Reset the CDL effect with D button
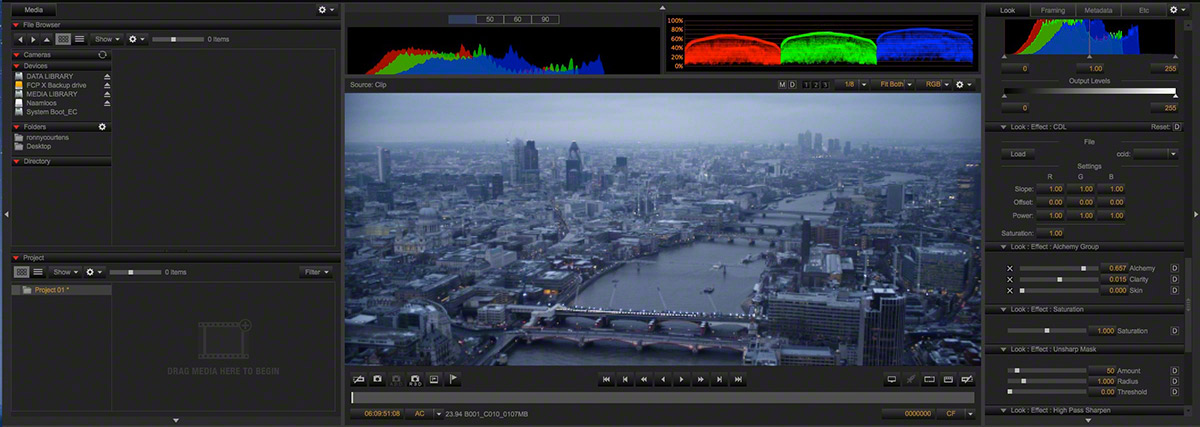This screenshot has width=1200, height=427. pos(1177,127)
